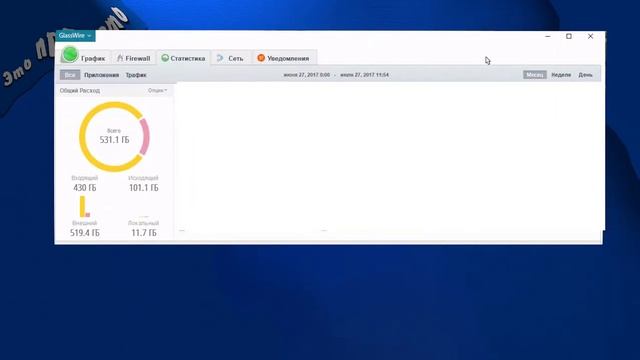Click the 11.7 ГБ local value
The width and height of the screenshot is (640, 360).
(x=144, y=233)
